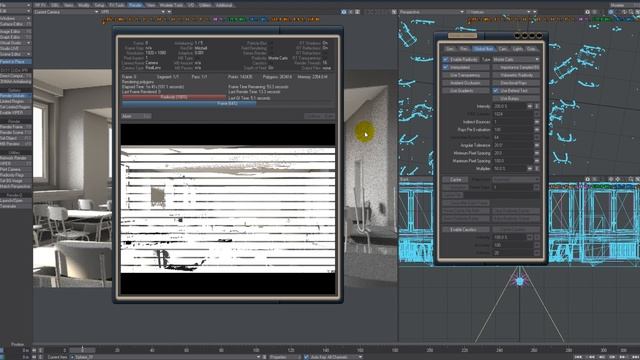Open the Surface Editor from the left sidebar
The height and width of the screenshot is (360, 640).
16,24
